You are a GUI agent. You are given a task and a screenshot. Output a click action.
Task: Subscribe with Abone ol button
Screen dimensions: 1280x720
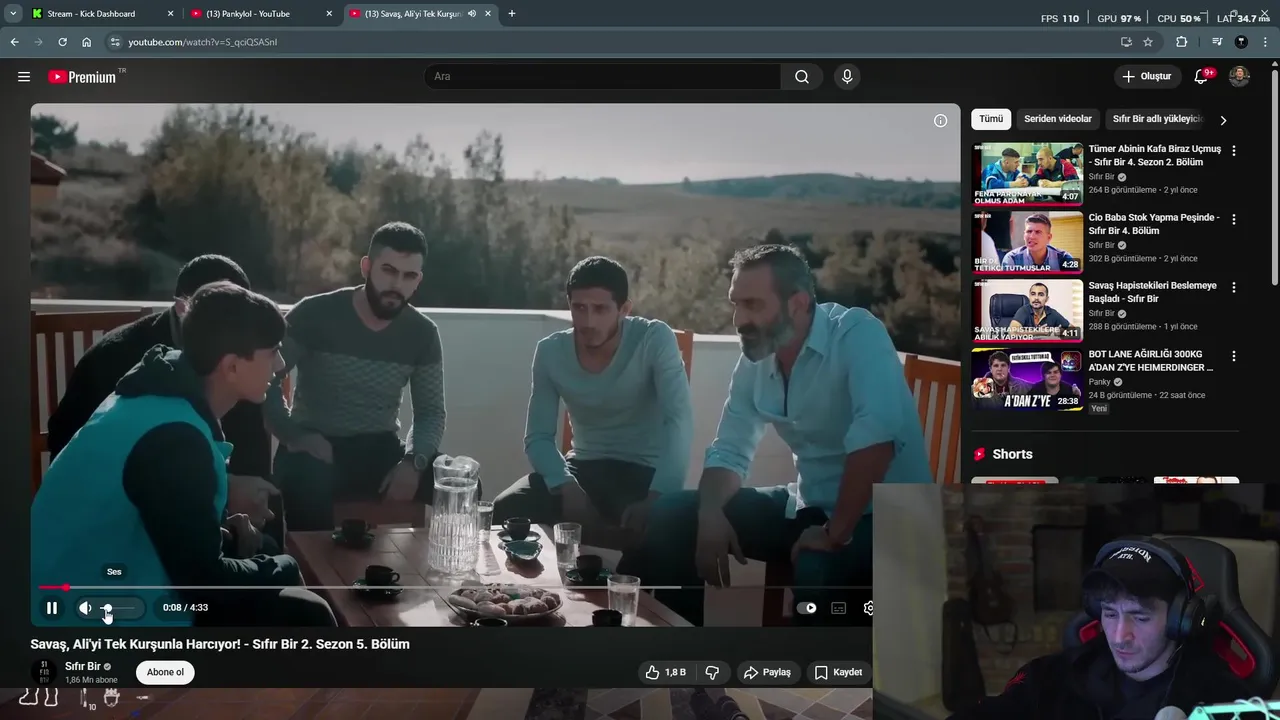(165, 673)
